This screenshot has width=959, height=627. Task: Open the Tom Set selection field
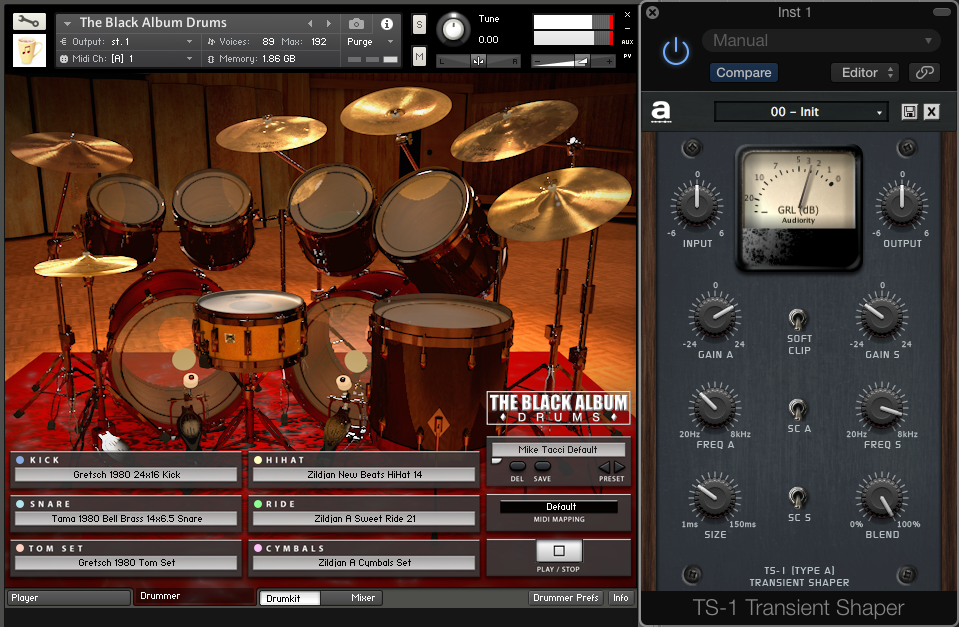(x=126, y=563)
